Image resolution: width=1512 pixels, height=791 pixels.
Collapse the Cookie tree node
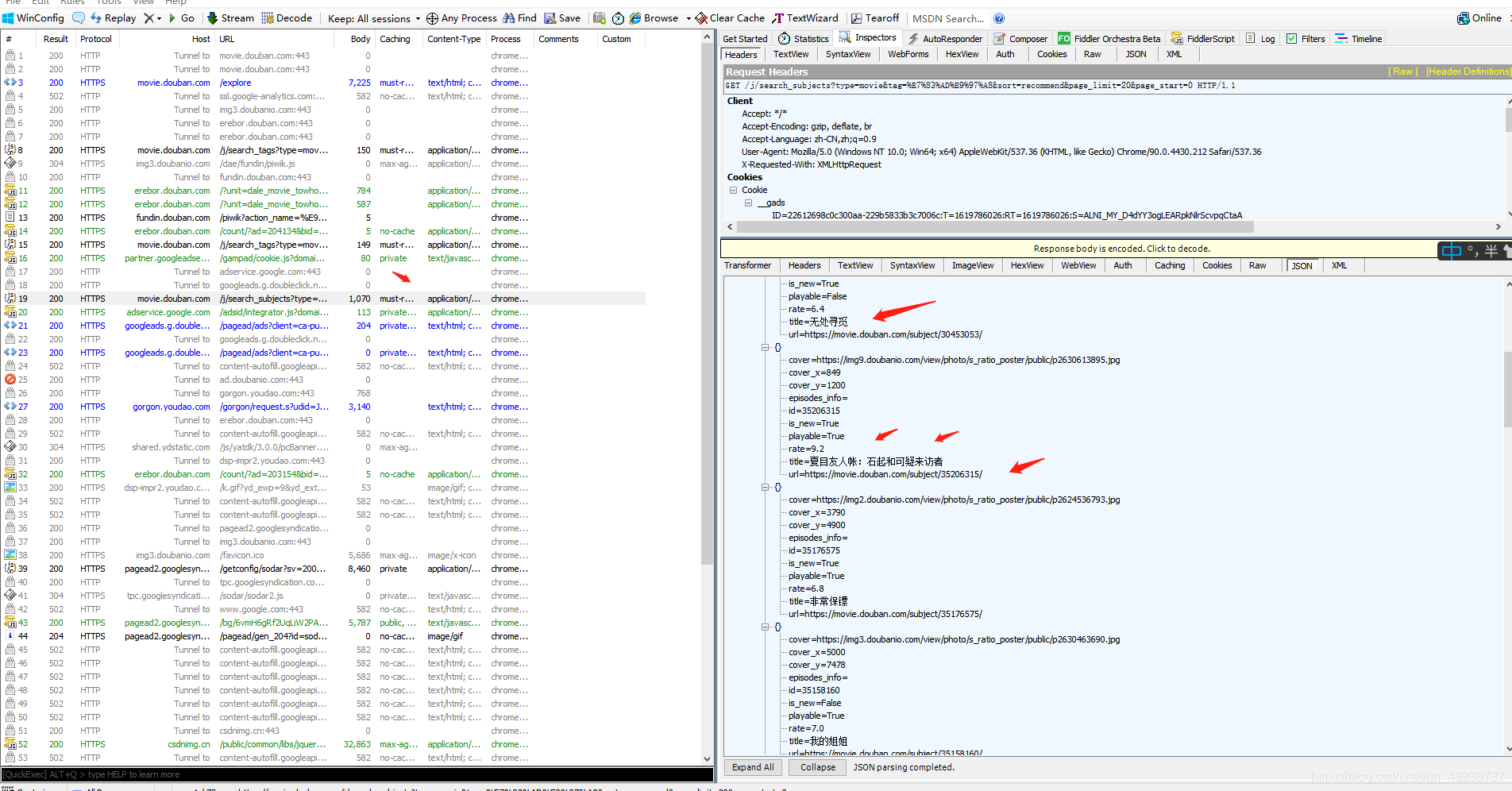pos(733,191)
